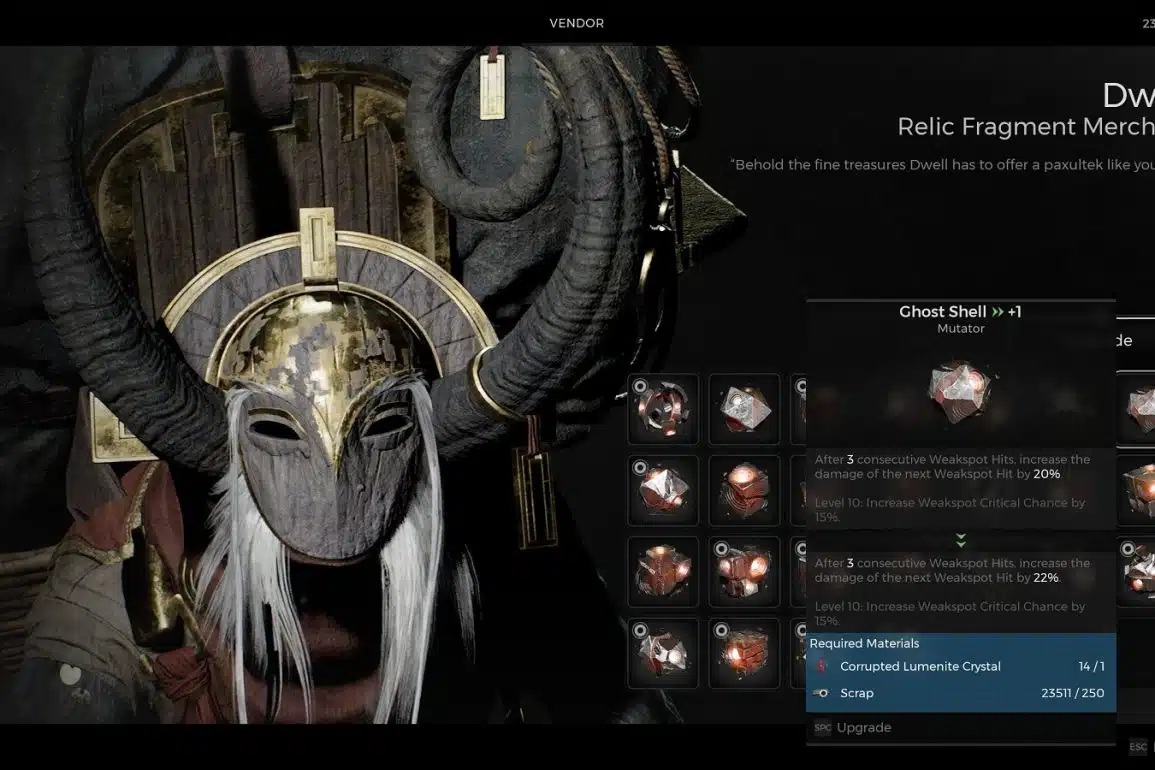The image size is (1155, 770).
Task: Pick the mutator in the third row, second column
Action: [x=744, y=572]
